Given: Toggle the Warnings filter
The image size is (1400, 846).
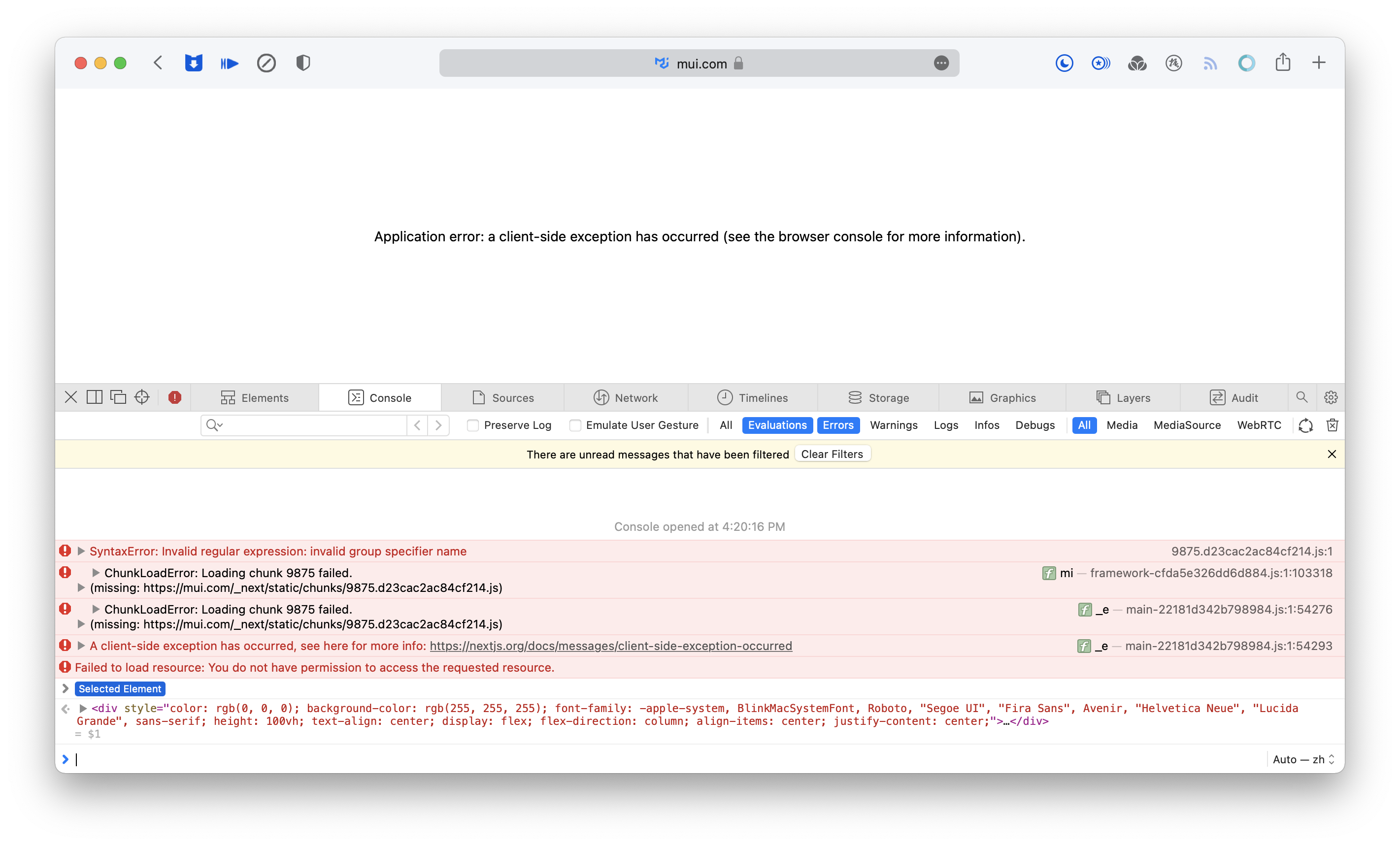Looking at the screenshot, I should tap(894, 425).
